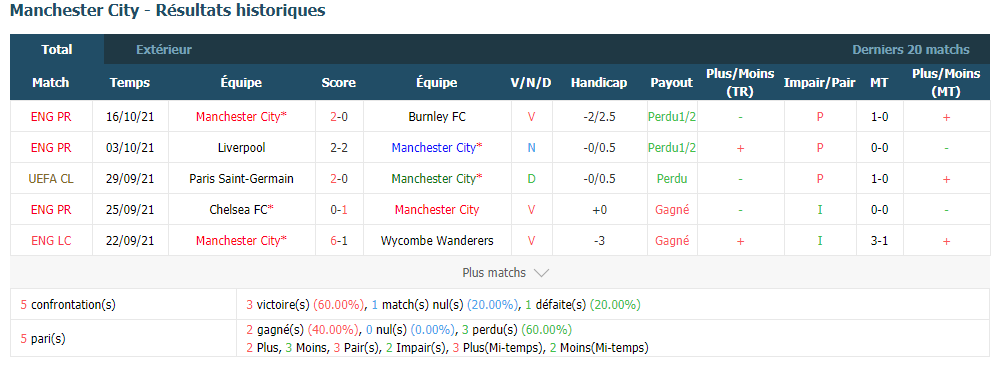Open Manchester City link in 16/10/21 row
This screenshot has width=1000, height=367.
point(241,117)
